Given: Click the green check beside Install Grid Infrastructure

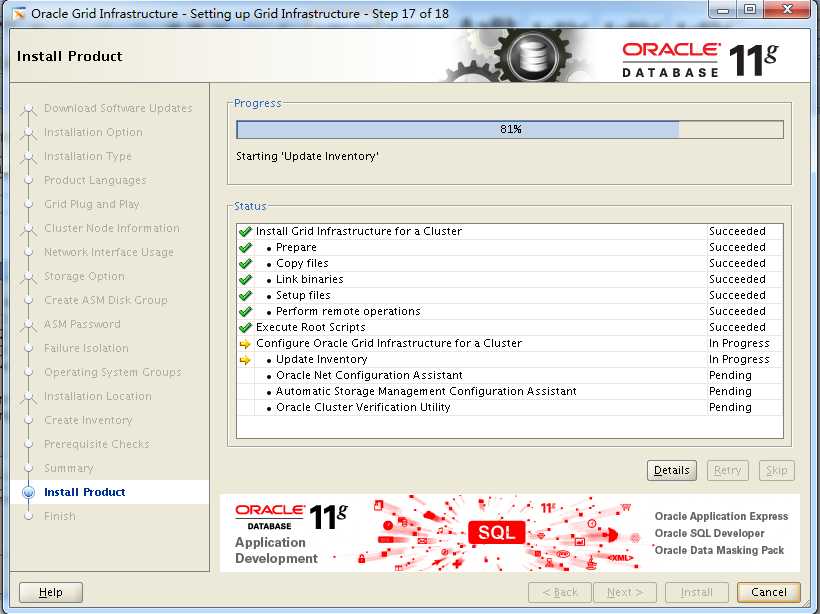Looking at the screenshot, I should [245, 231].
